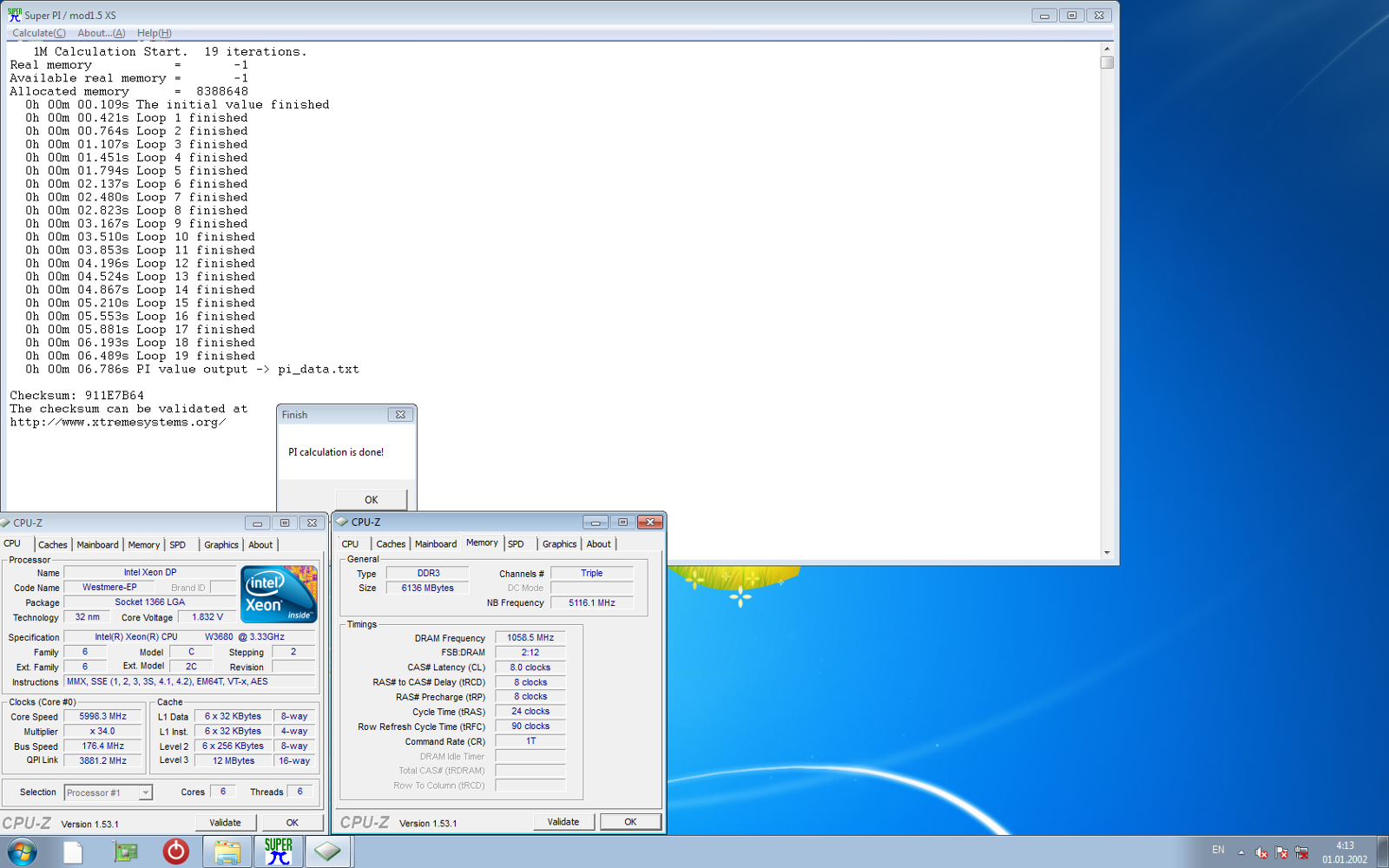Click Super PI scrollbar up arrow

(x=1107, y=49)
